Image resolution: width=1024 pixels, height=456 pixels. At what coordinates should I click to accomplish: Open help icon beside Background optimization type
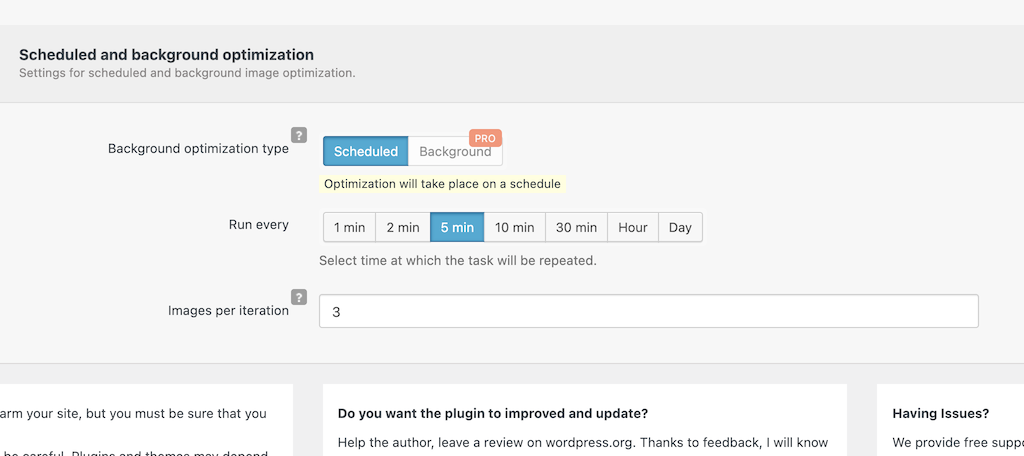pyautogui.click(x=298, y=135)
